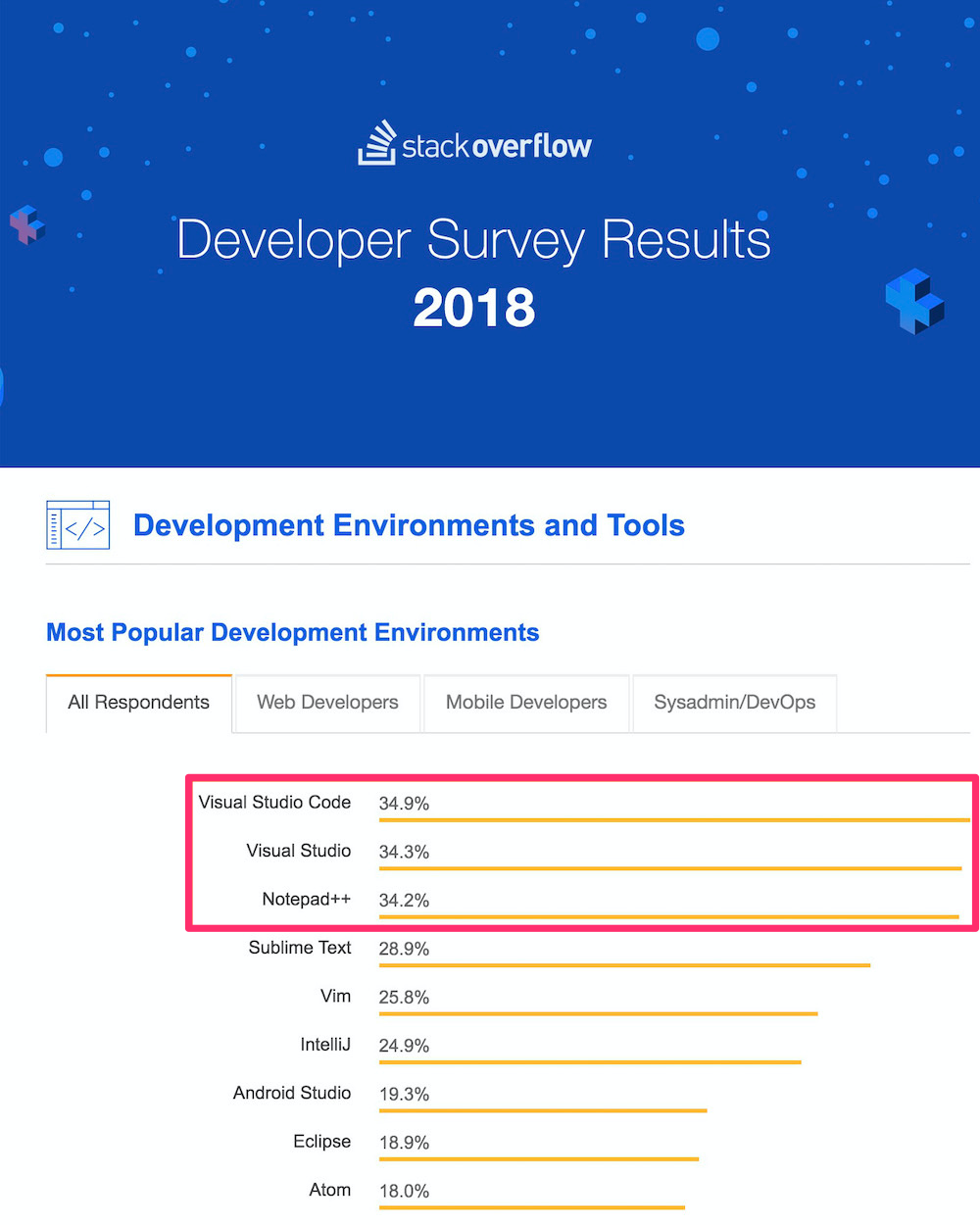Click the Sublime Text label
Image resolution: width=980 pixels, height=1225 pixels.
click(300, 948)
